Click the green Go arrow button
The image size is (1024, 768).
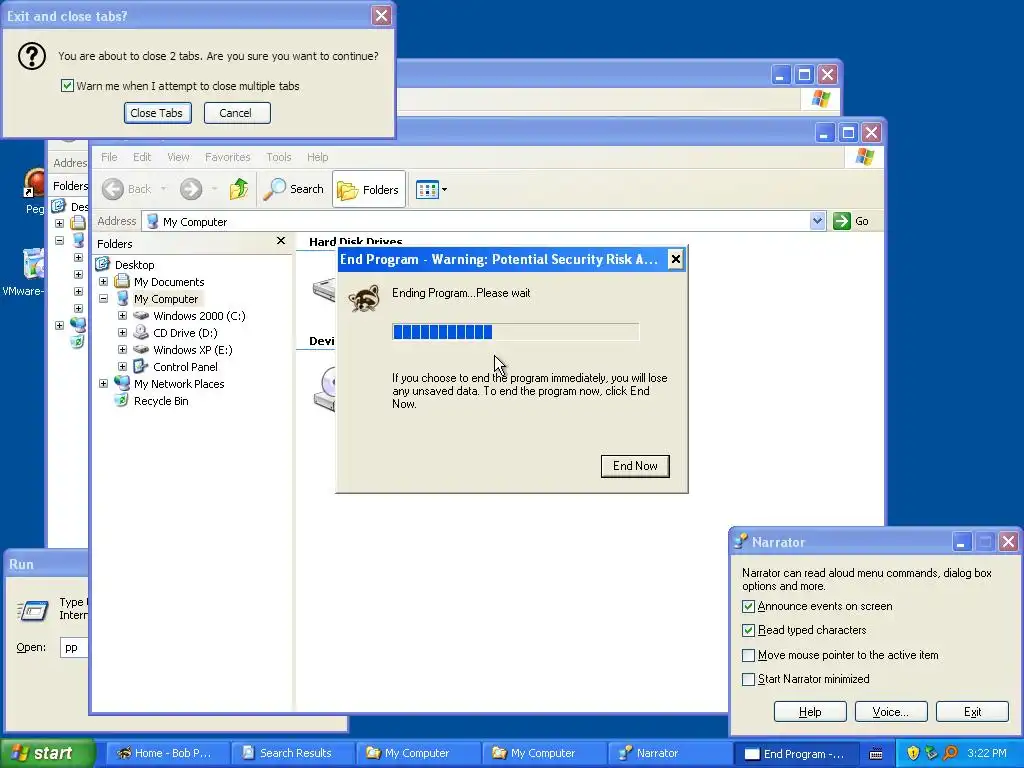[842, 221]
